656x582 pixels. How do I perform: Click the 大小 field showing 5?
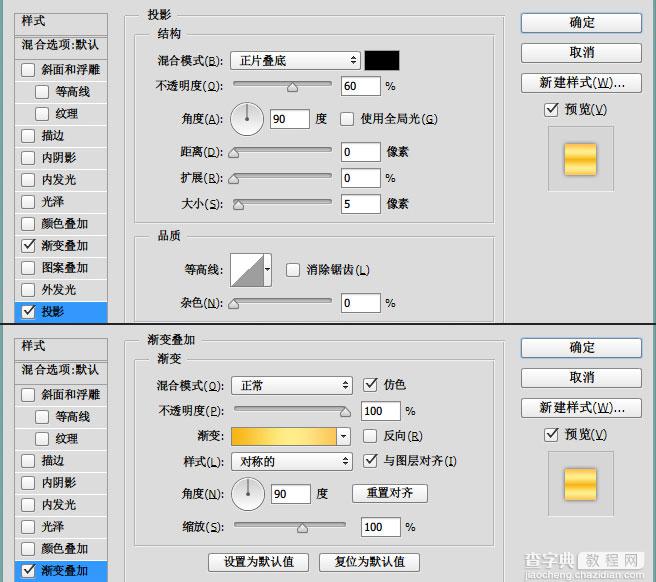361,204
